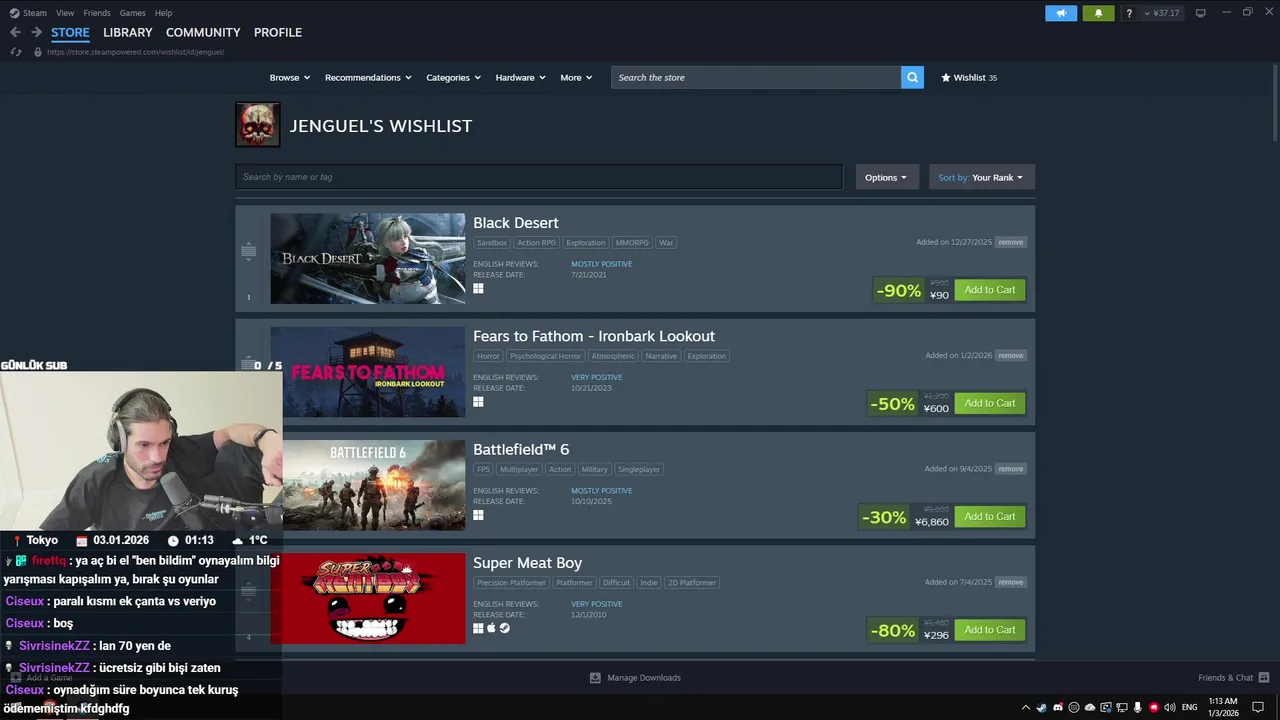Click the MMORPG tag on Black Desert
This screenshot has height=720, width=1280.
point(632,242)
